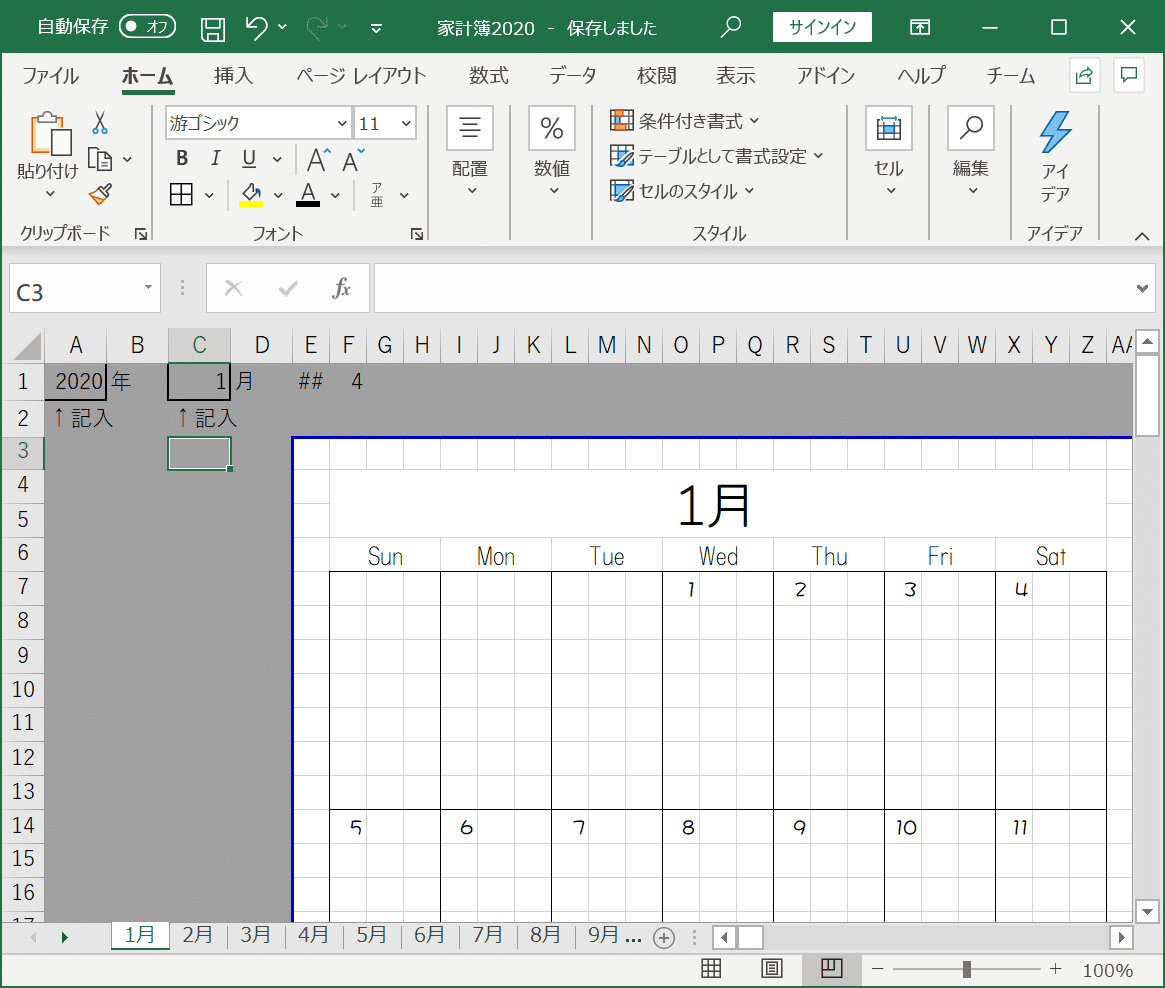Image resolution: width=1165 pixels, height=988 pixels.
Task: Open the search magnifier in title bar
Action: [x=731, y=27]
